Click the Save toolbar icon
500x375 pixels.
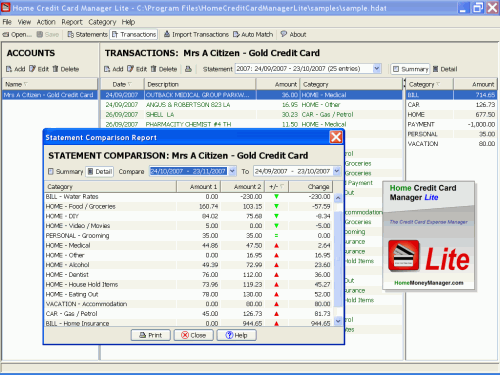coord(48,34)
